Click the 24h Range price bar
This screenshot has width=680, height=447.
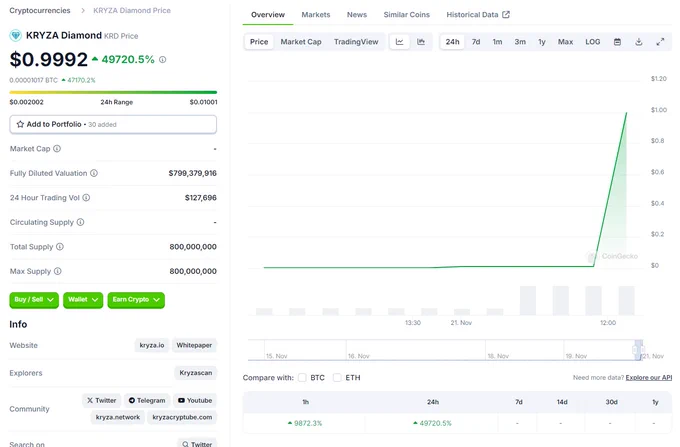click(113, 92)
